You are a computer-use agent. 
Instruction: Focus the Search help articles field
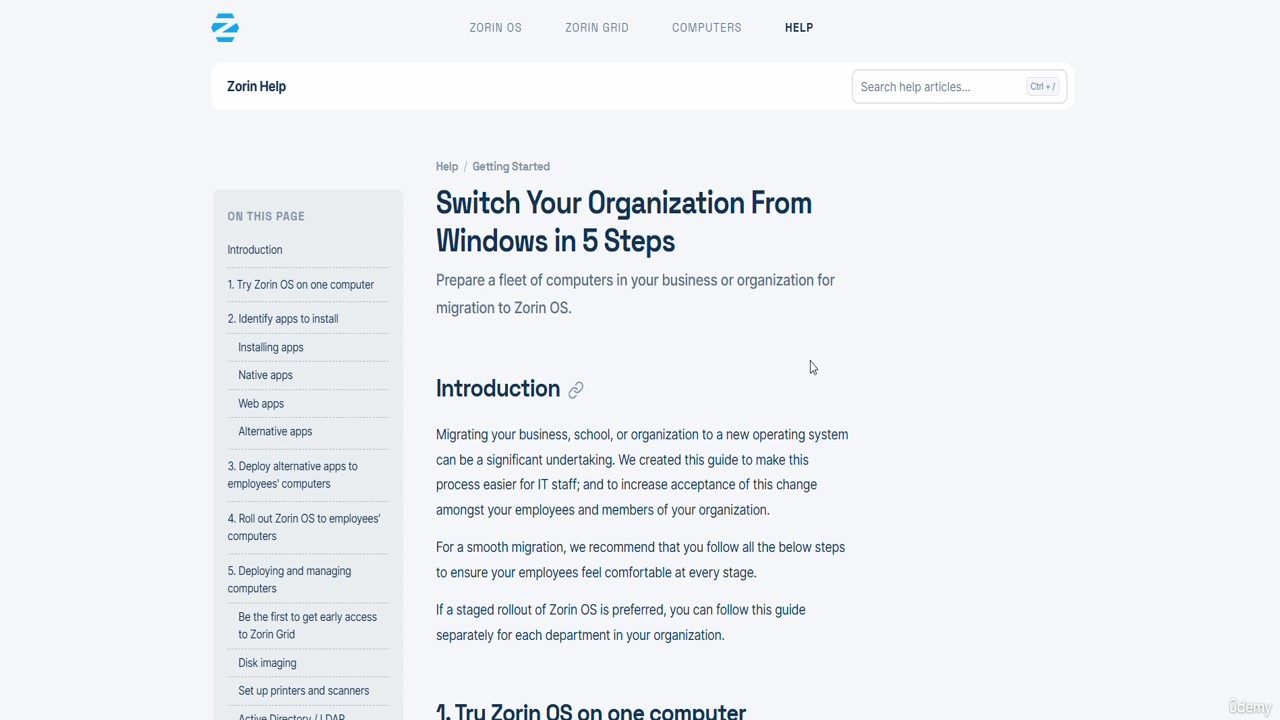[x=959, y=87]
